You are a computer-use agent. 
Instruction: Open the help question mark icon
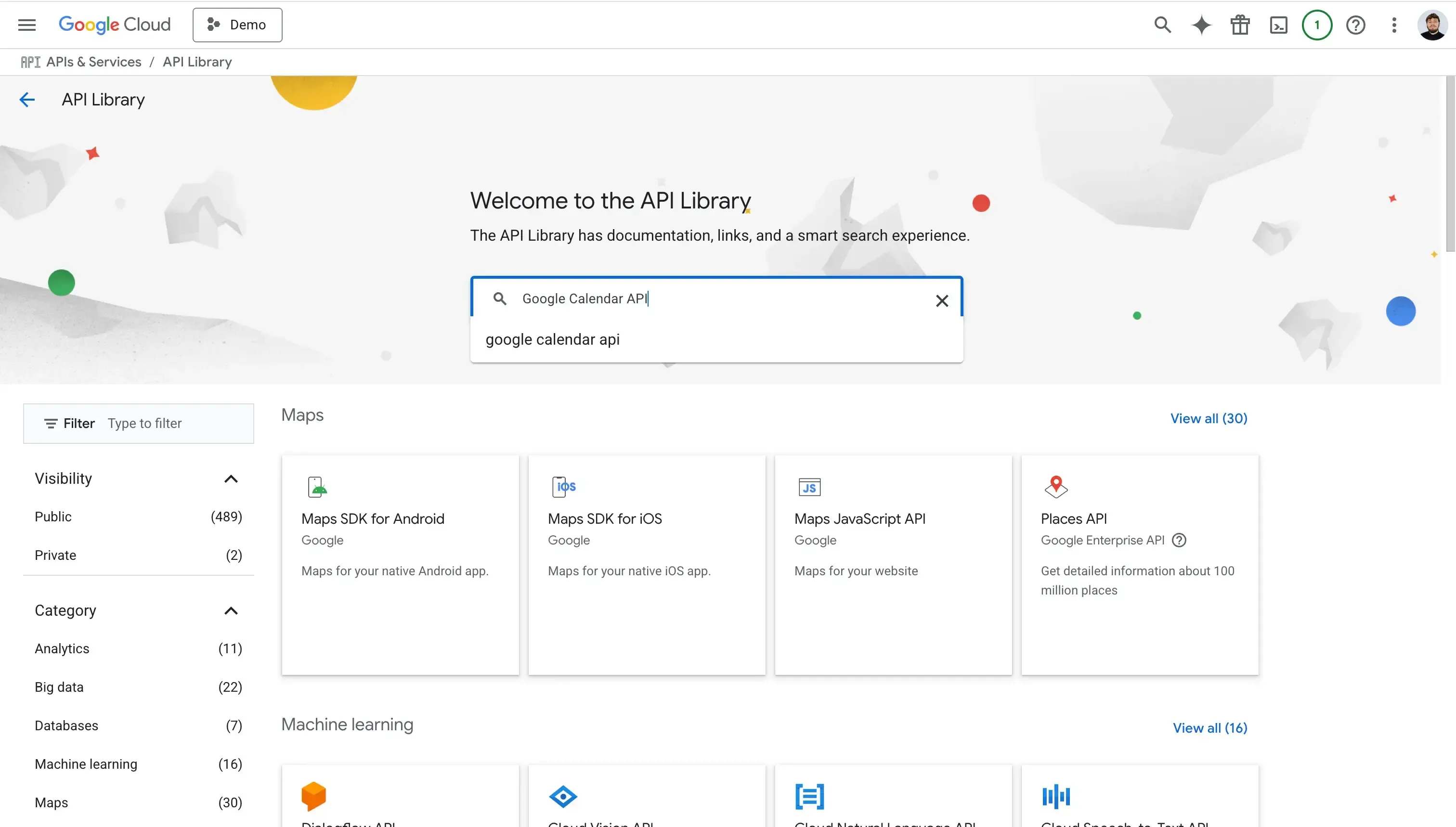pyautogui.click(x=1355, y=25)
